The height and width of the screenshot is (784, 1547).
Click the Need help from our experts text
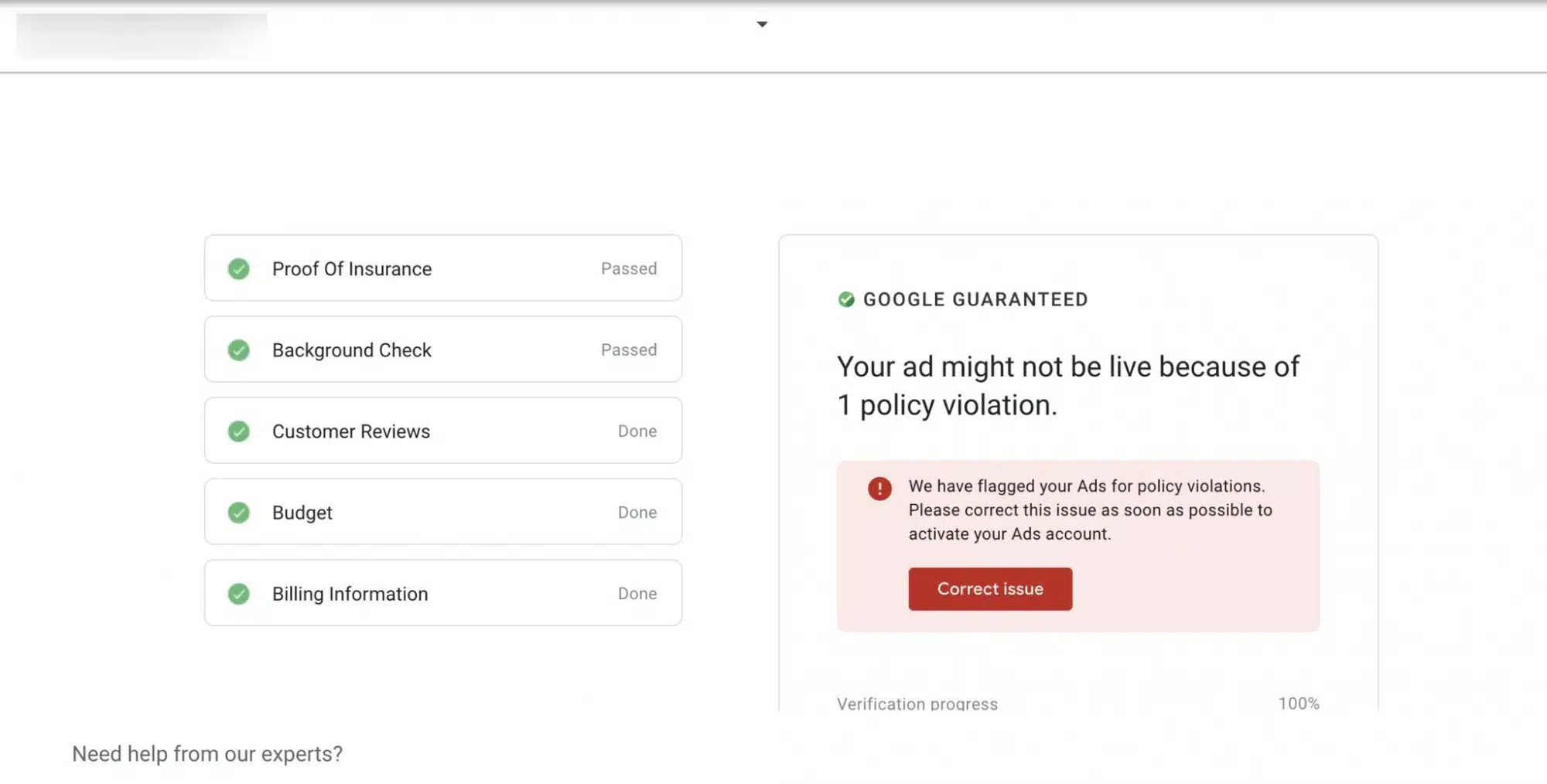207,753
